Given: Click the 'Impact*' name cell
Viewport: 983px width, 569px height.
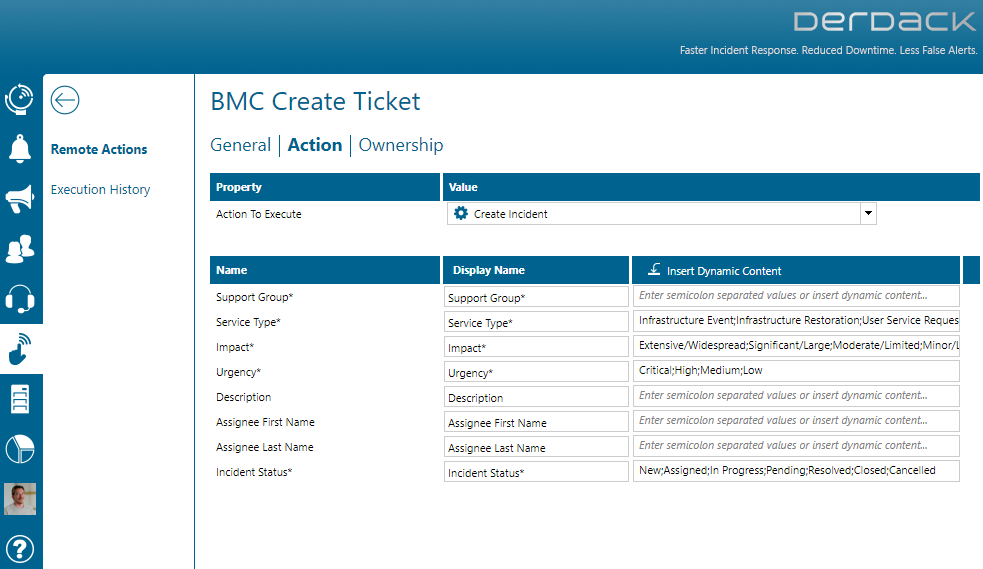Looking at the screenshot, I should [x=235, y=347].
